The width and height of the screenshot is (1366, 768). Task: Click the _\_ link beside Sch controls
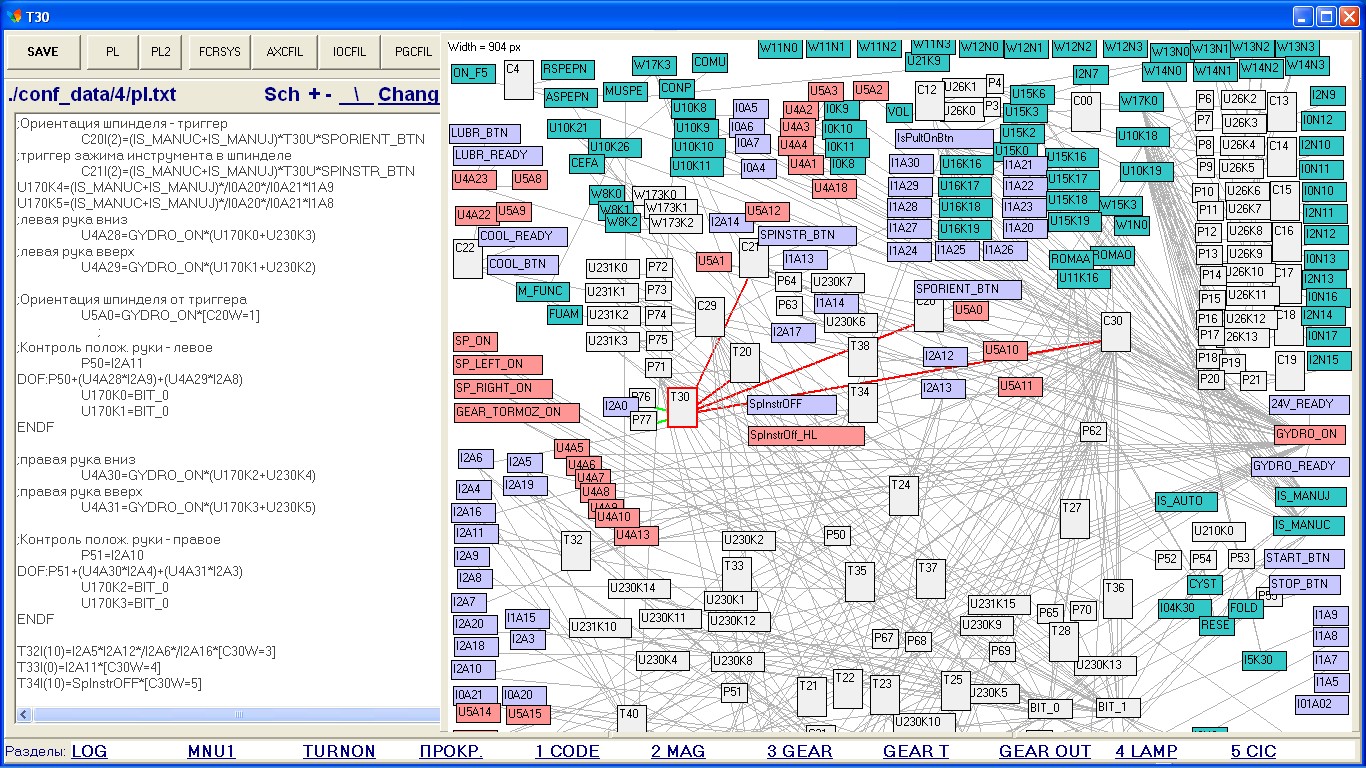[x=356, y=94]
